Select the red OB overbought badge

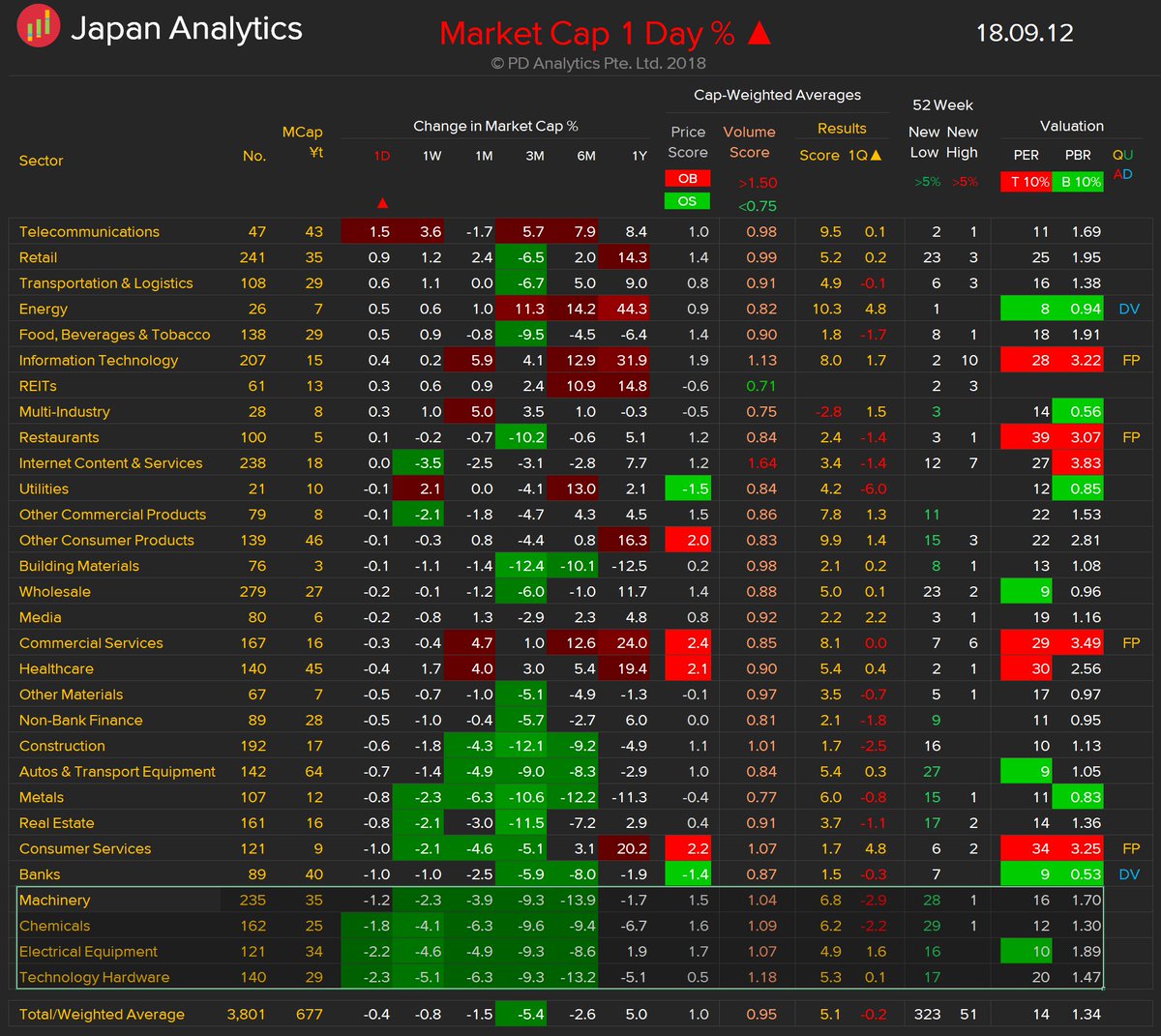687,180
